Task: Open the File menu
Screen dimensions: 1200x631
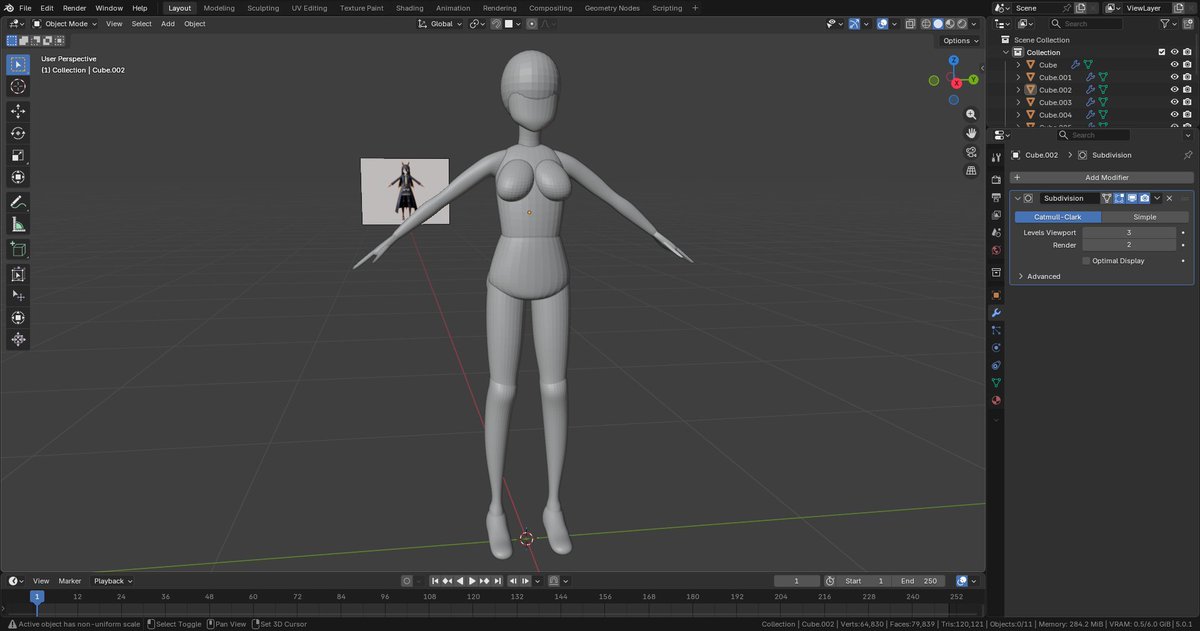Action: click(25, 8)
